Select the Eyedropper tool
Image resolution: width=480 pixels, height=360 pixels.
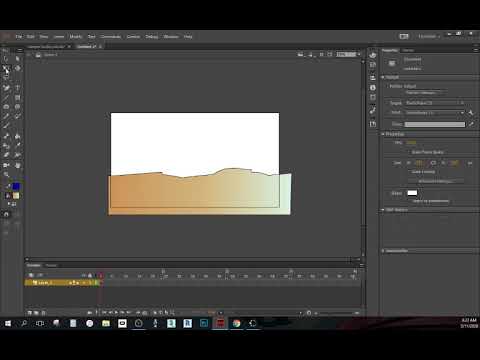coord(18,146)
